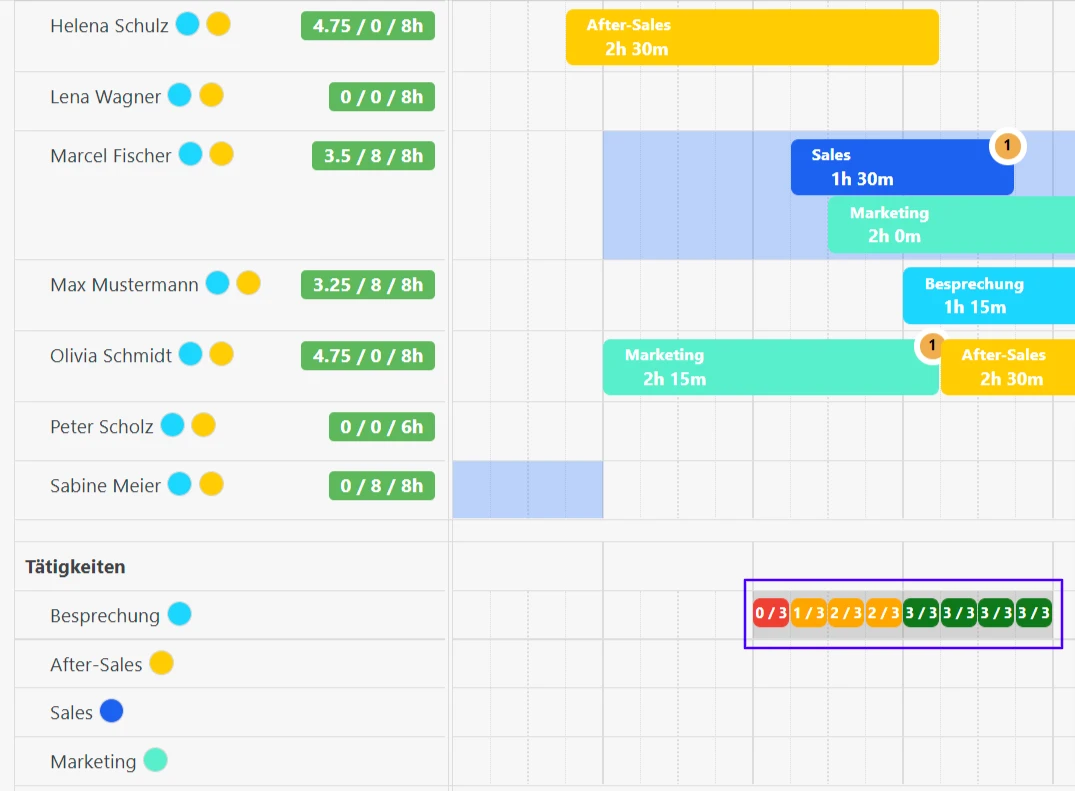Click the red 0 / 3 staffing cell

pyautogui.click(x=771, y=613)
